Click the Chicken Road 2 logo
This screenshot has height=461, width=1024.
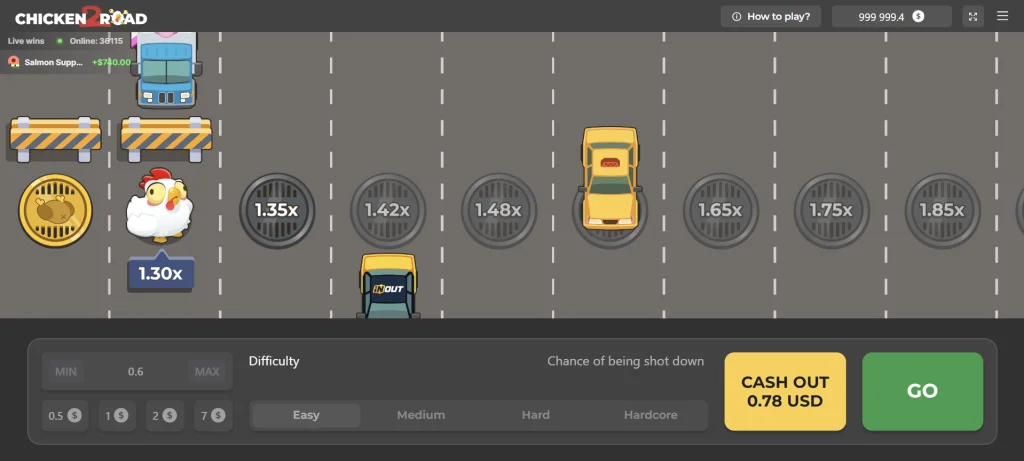pos(81,17)
